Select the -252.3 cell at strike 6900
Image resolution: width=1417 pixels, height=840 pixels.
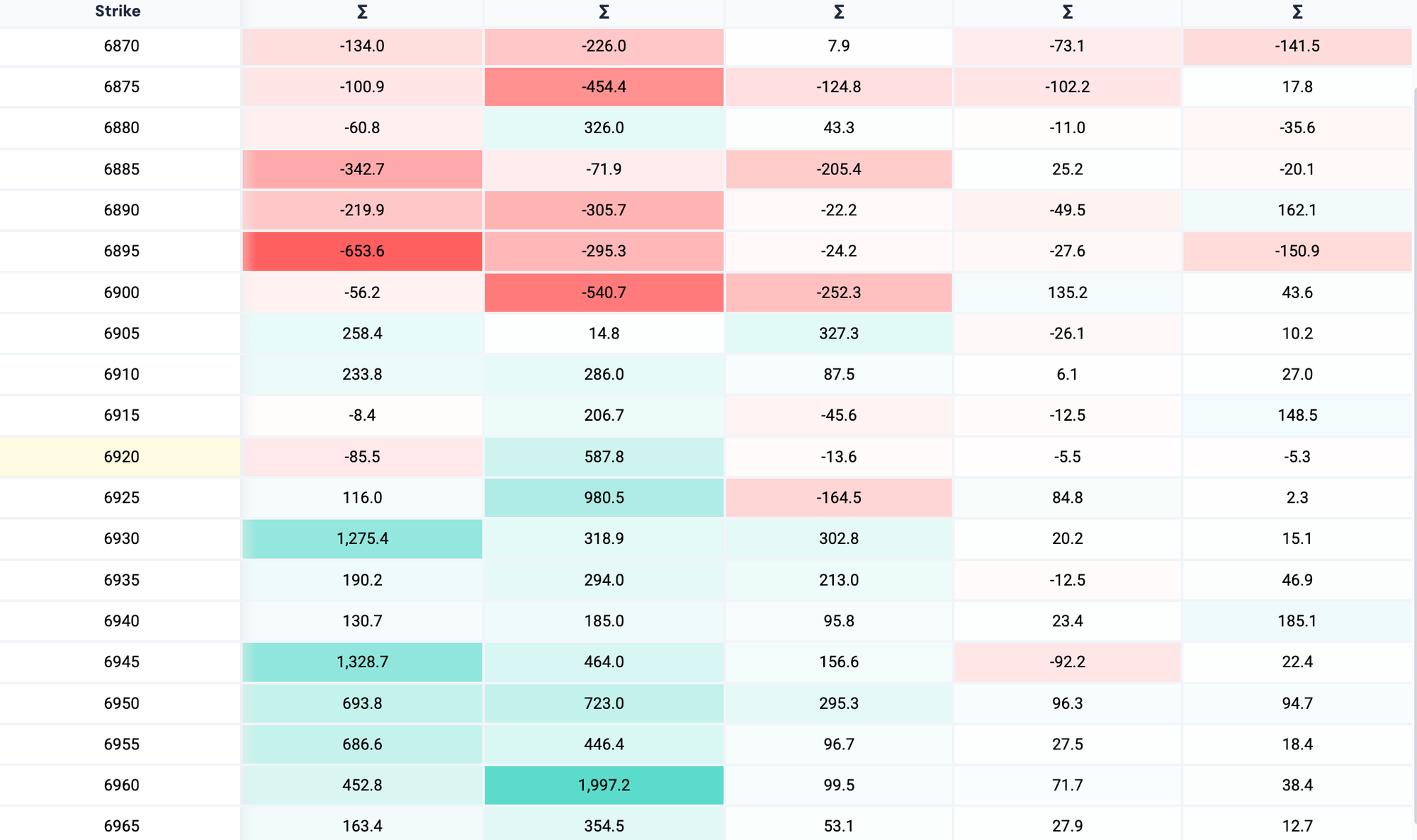[x=839, y=293]
